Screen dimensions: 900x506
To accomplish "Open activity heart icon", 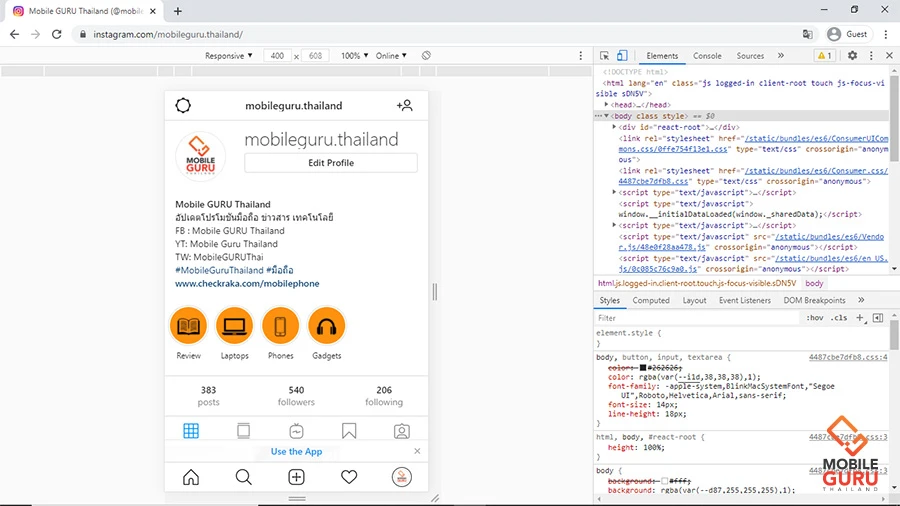I will (x=349, y=477).
